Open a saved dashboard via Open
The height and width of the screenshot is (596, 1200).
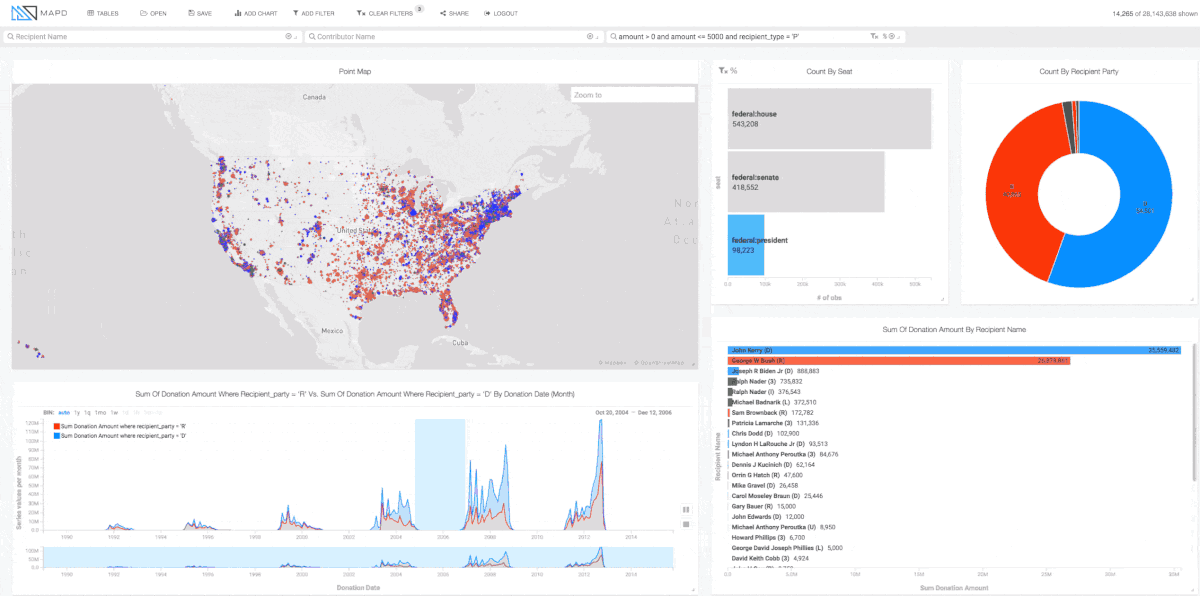[153, 13]
